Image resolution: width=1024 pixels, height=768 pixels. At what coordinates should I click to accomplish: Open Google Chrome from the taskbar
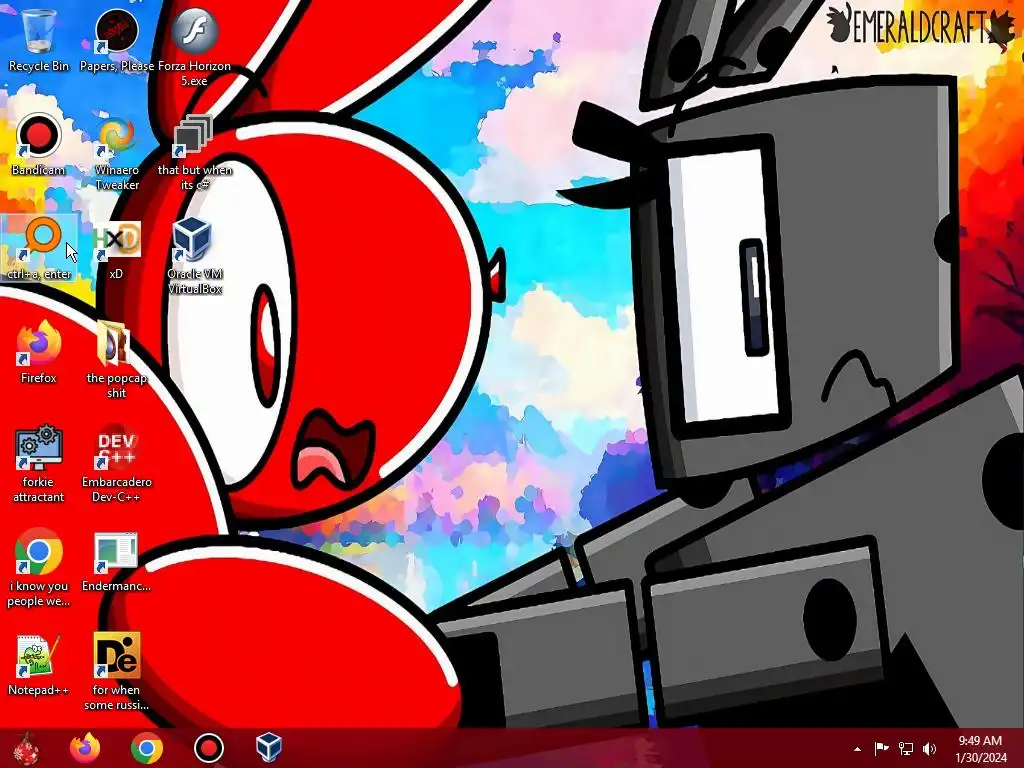click(x=147, y=748)
